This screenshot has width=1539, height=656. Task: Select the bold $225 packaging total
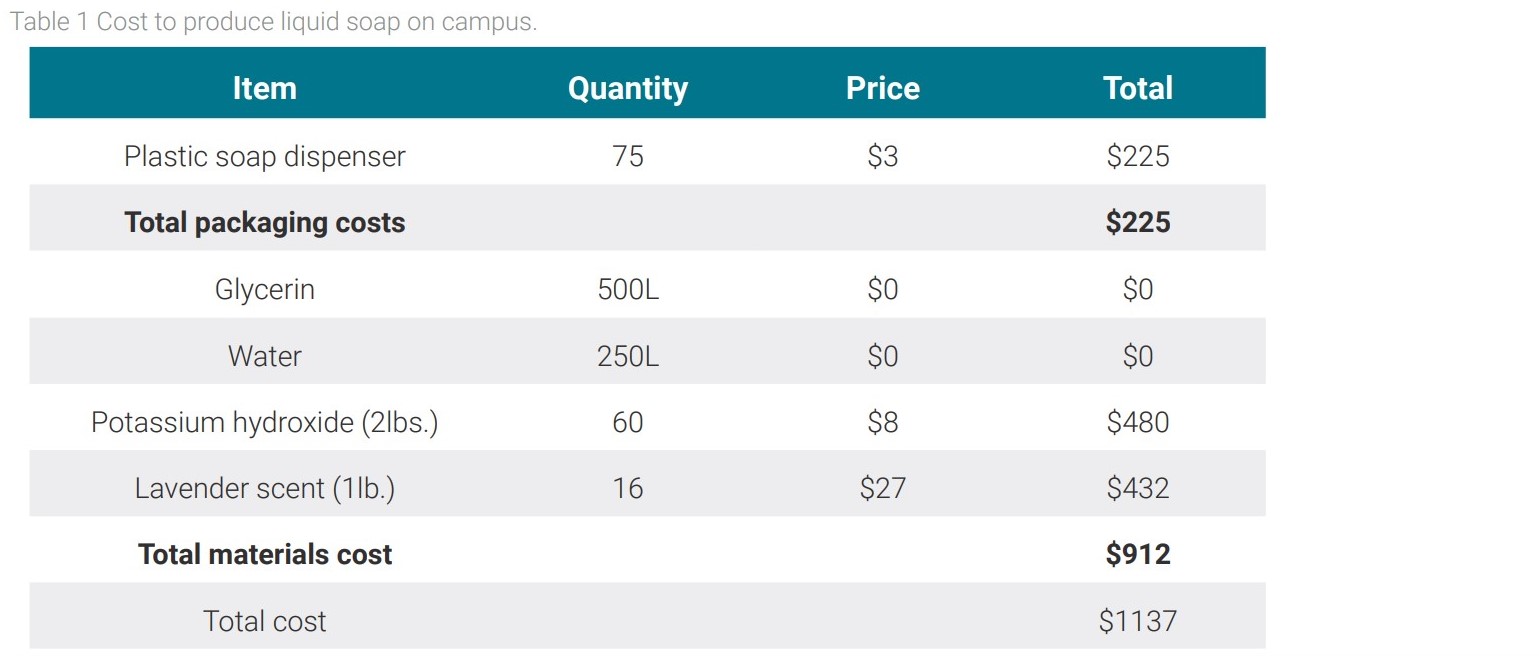[x=1137, y=222]
